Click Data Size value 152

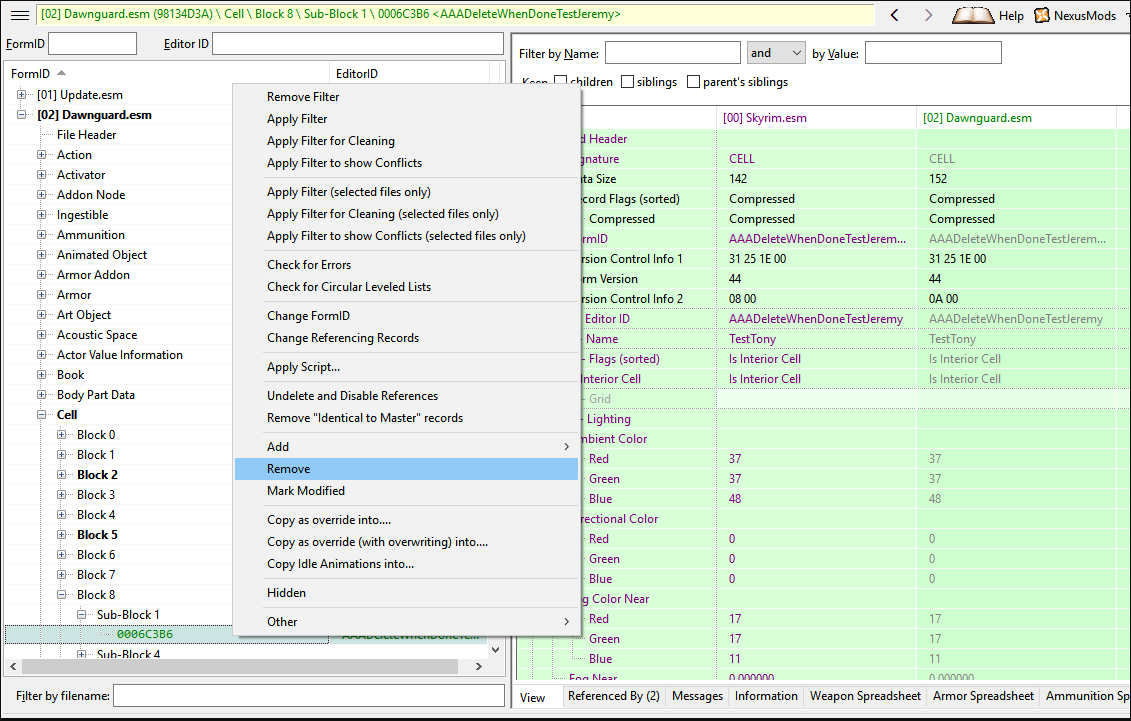tap(938, 179)
